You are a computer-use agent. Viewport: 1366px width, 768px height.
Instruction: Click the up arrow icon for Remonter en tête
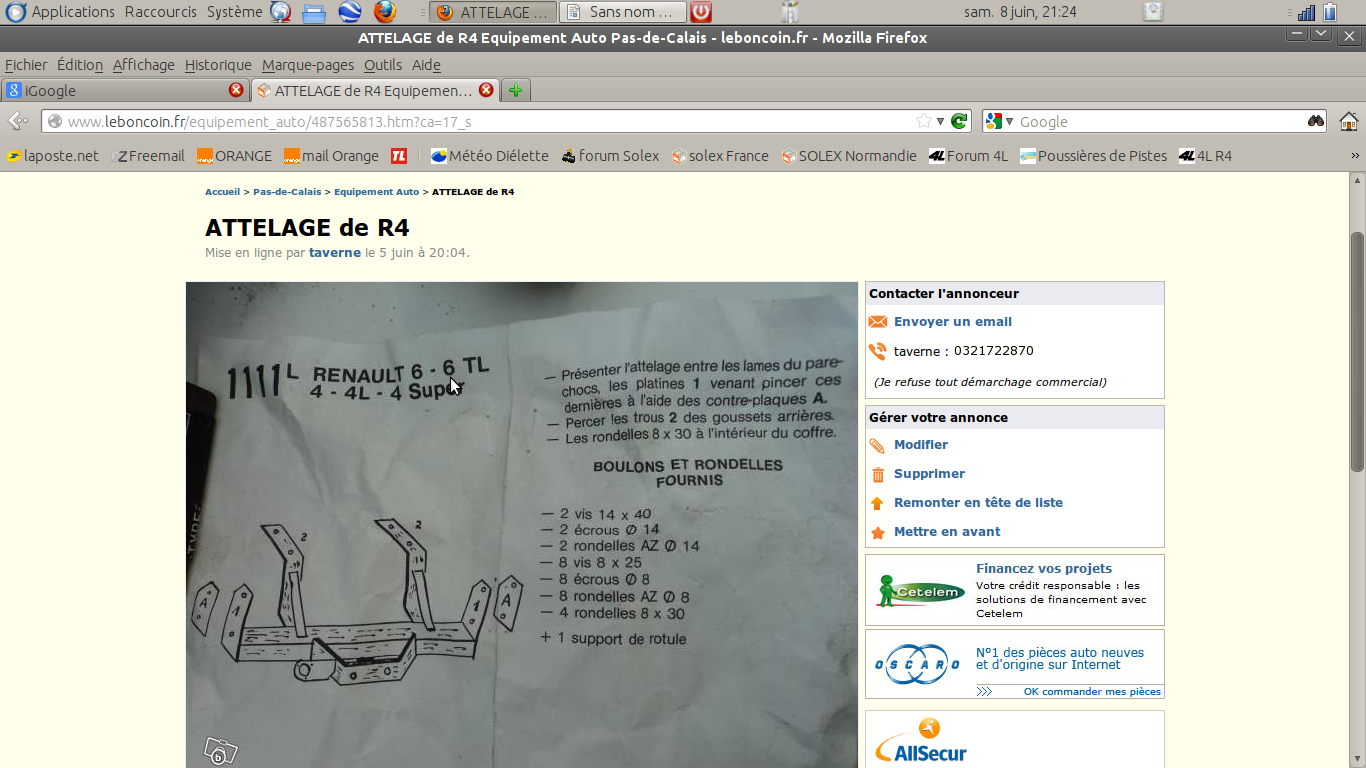coord(877,504)
